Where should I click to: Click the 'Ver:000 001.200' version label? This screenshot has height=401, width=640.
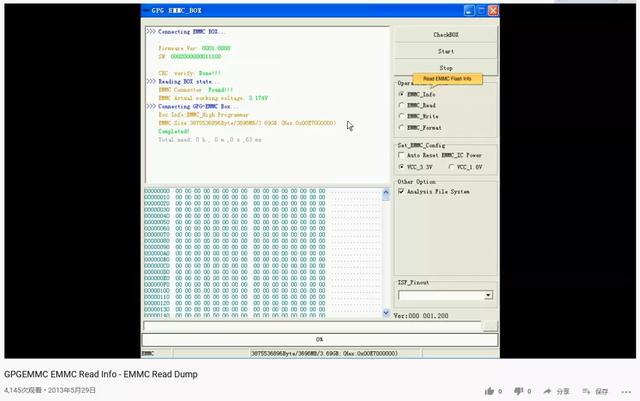421,316
